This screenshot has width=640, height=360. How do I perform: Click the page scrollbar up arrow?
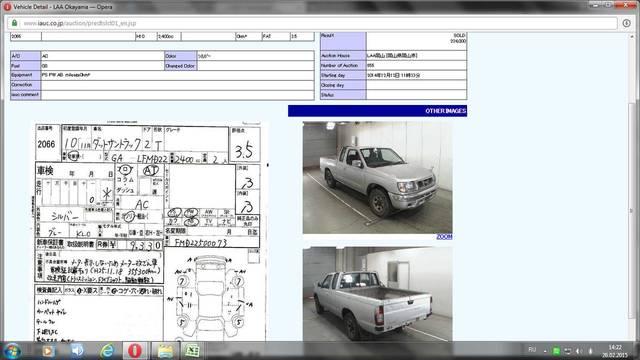632,37
